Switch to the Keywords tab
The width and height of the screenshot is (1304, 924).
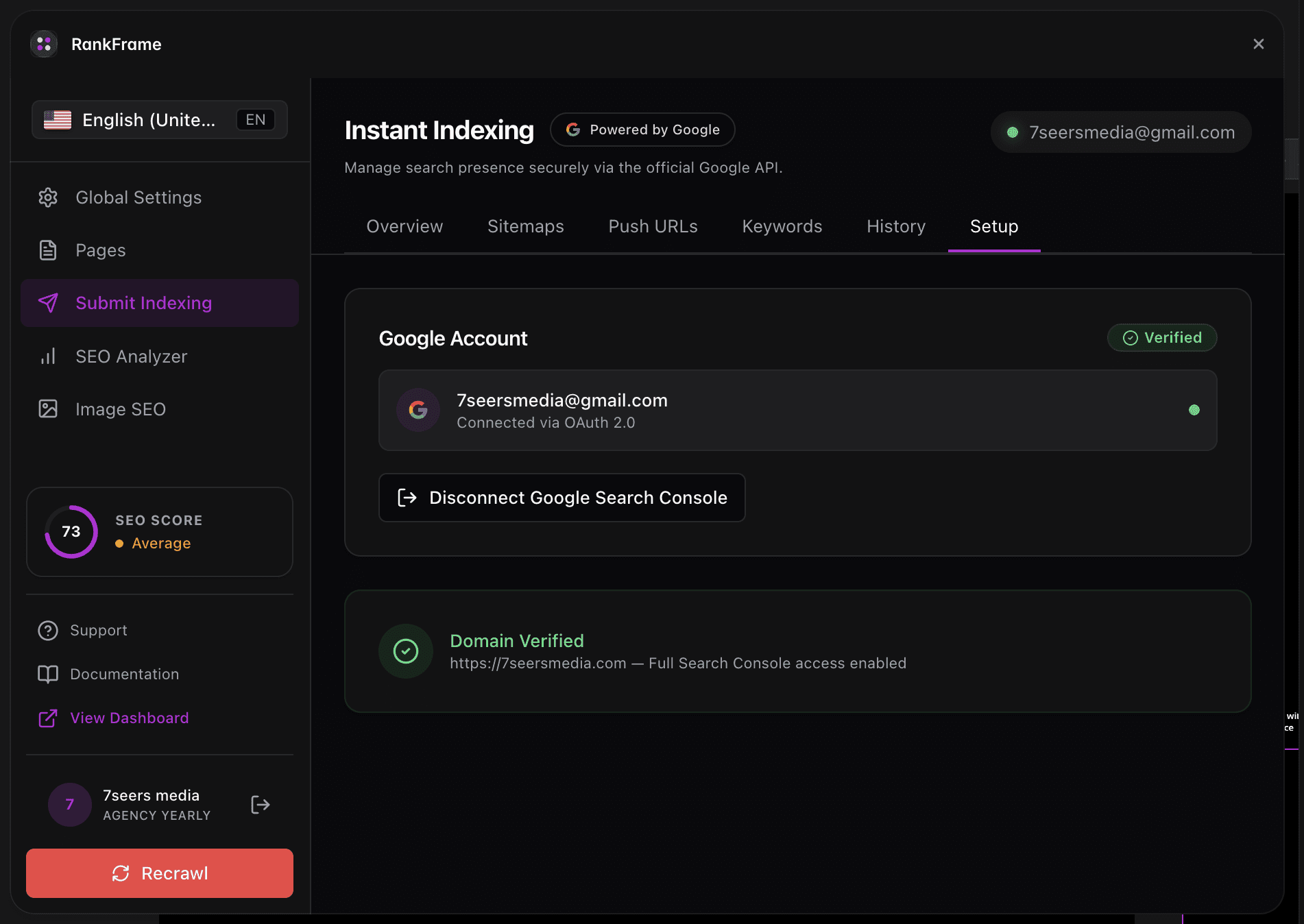point(782,226)
